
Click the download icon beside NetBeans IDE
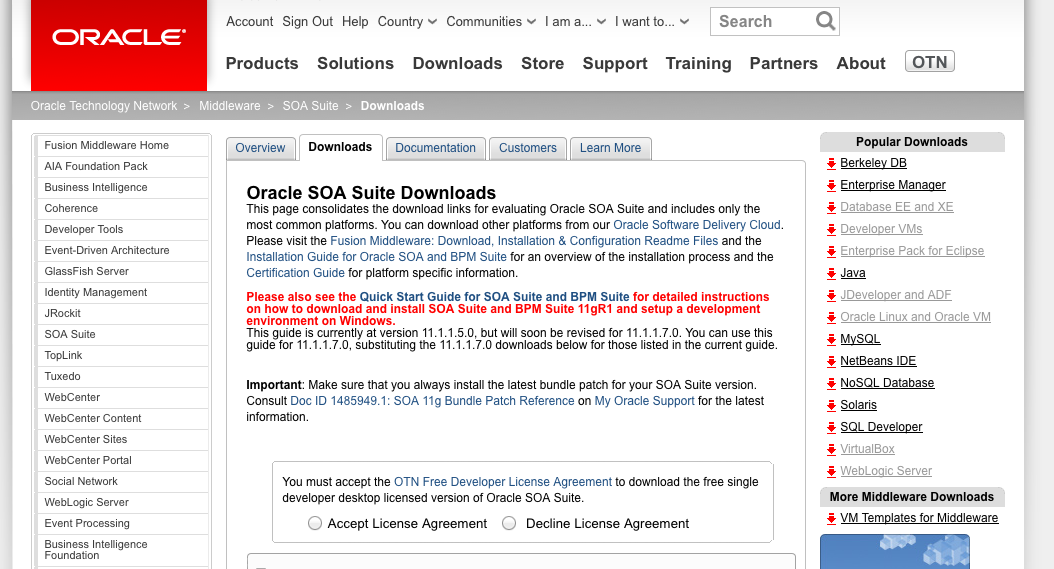tap(832, 362)
